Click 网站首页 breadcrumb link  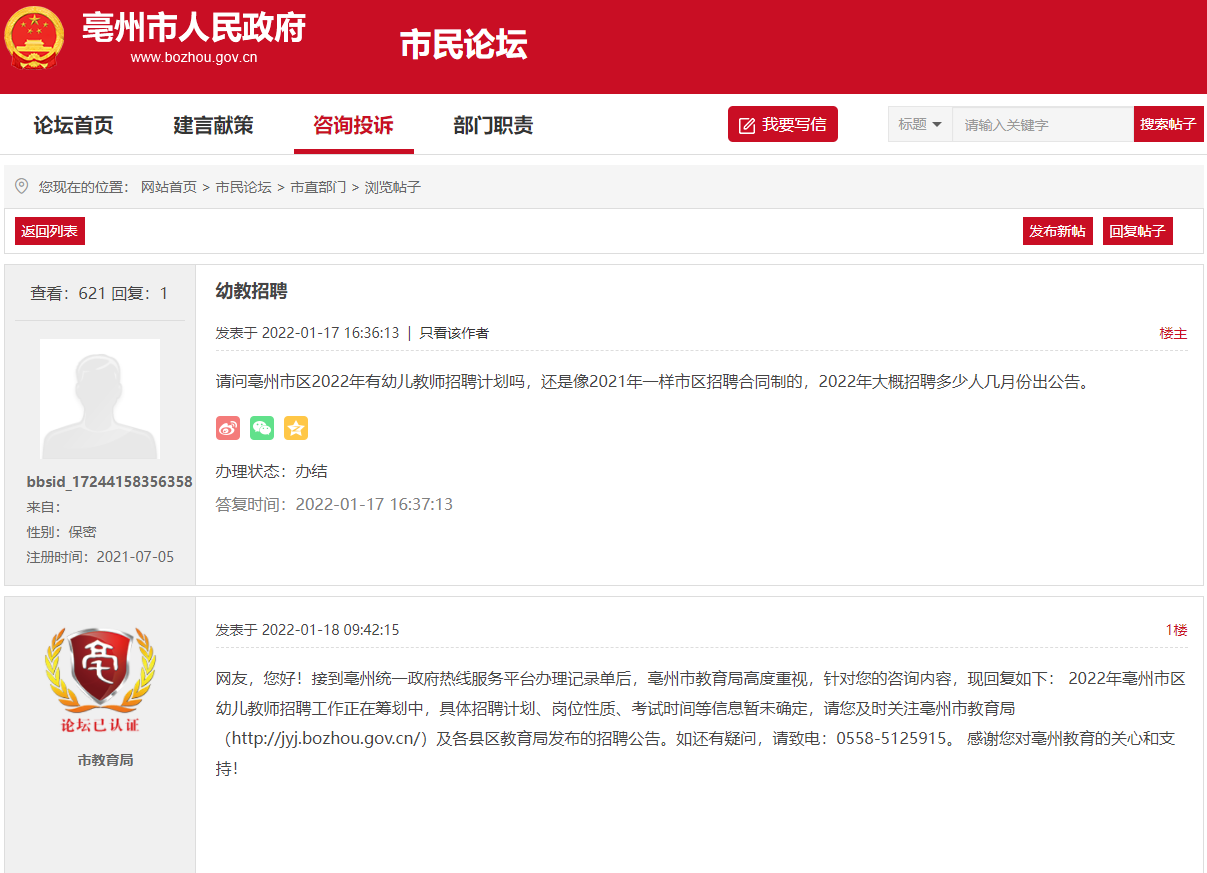click(169, 187)
